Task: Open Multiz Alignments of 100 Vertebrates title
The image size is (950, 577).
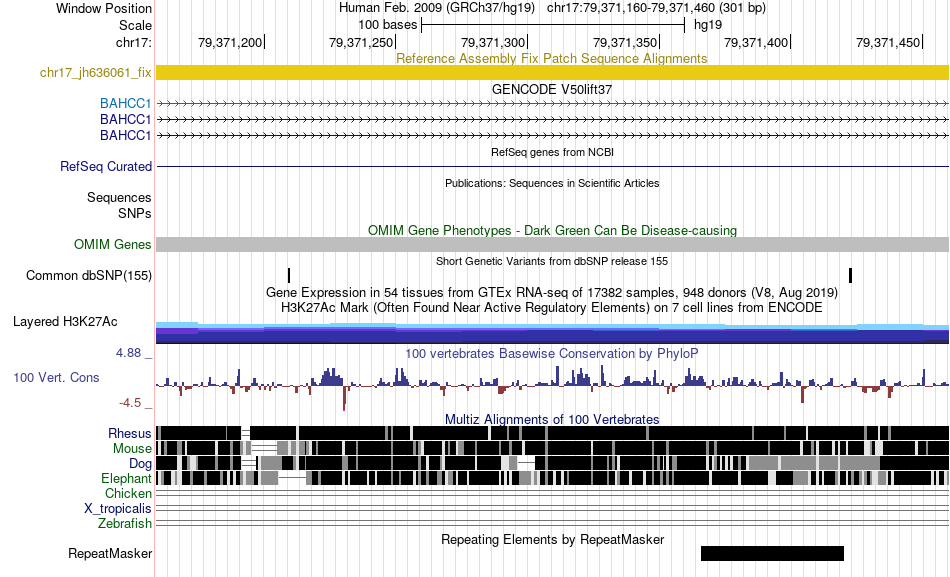Action: click(552, 419)
